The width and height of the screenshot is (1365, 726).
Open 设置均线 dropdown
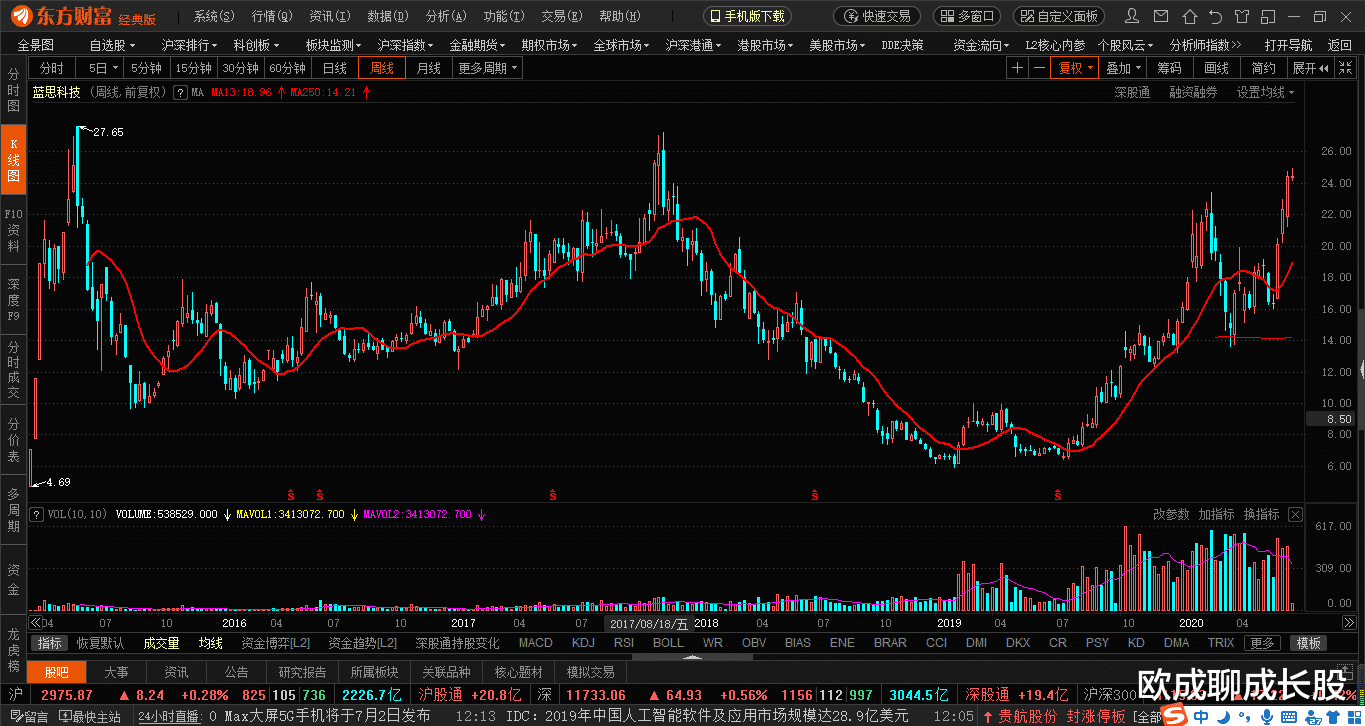click(1265, 92)
